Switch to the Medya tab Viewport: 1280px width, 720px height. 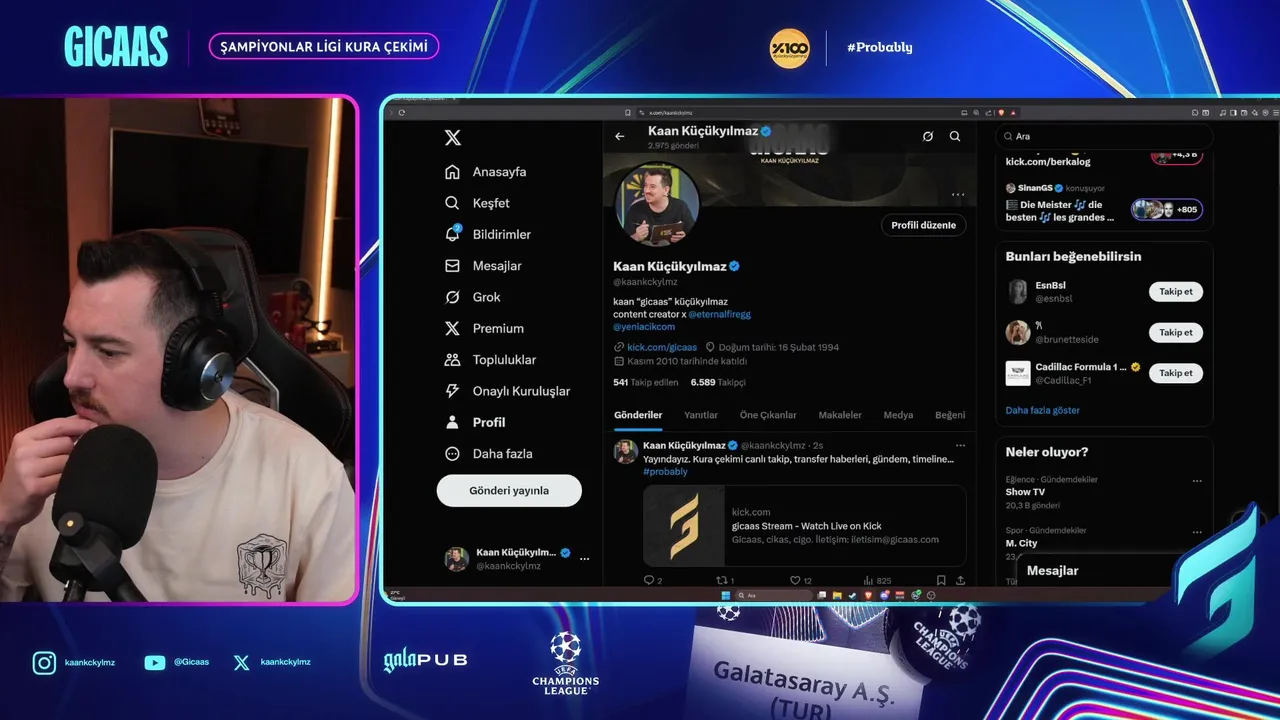coord(898,415)
